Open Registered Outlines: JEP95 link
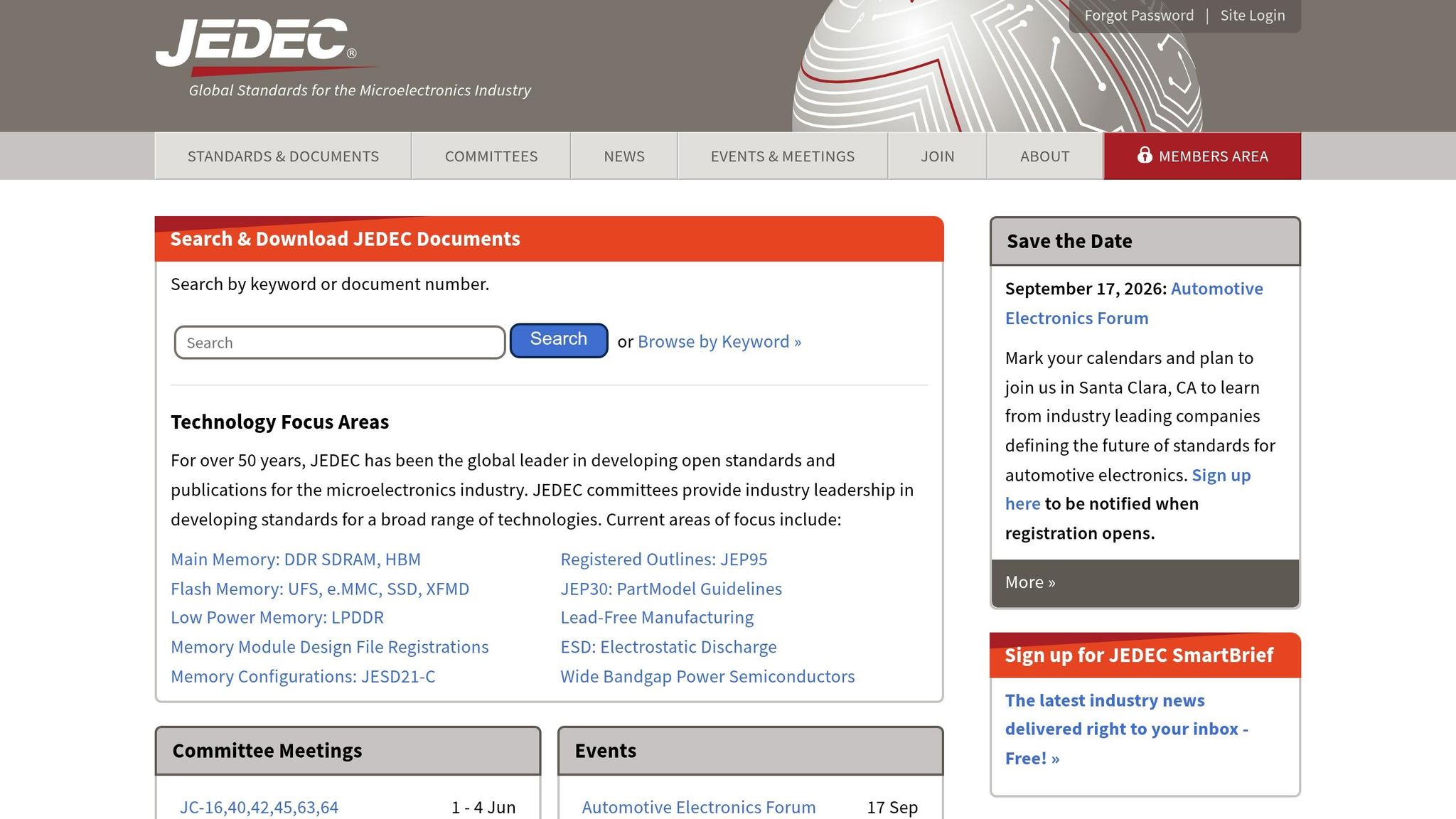The image size is (1456, 819). [x=664, y=560]
